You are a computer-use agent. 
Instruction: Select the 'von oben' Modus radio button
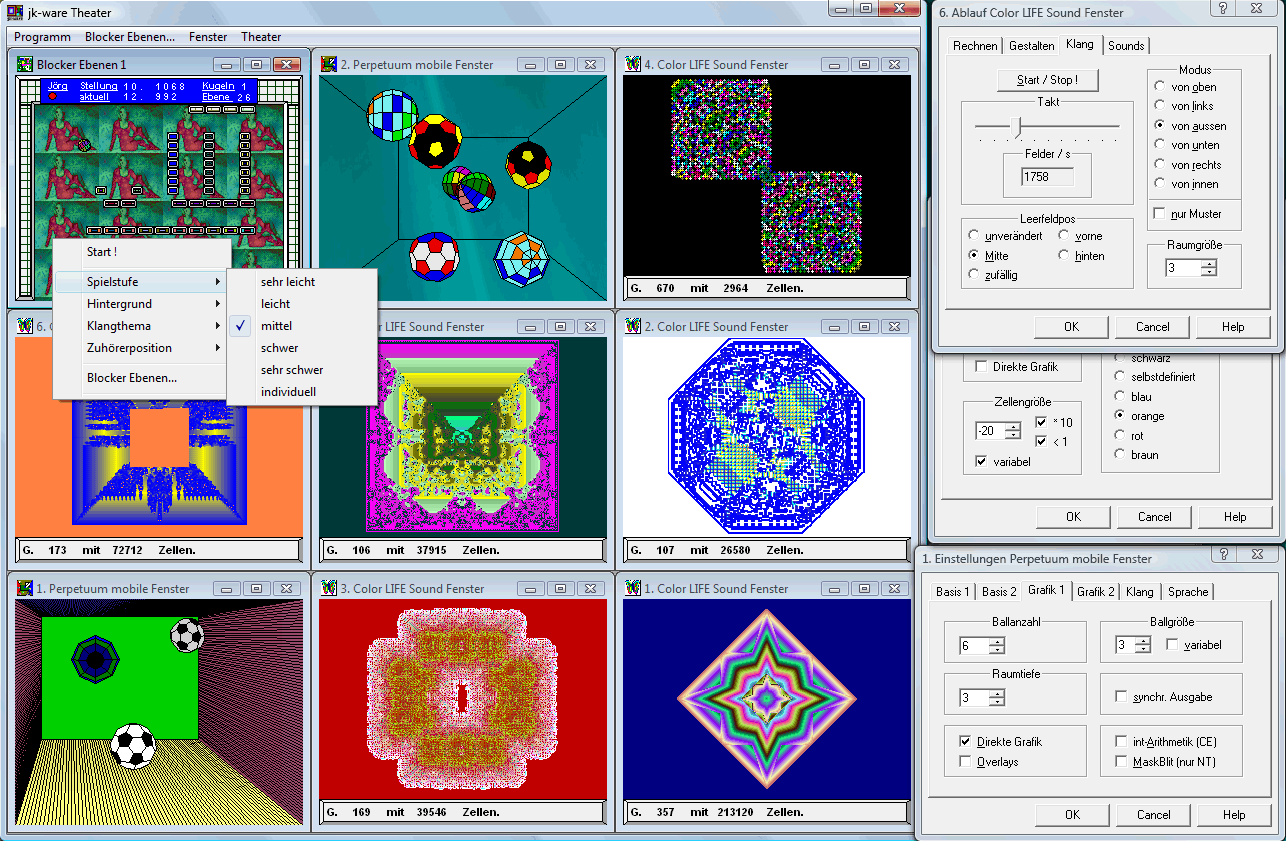(1160, 87)
